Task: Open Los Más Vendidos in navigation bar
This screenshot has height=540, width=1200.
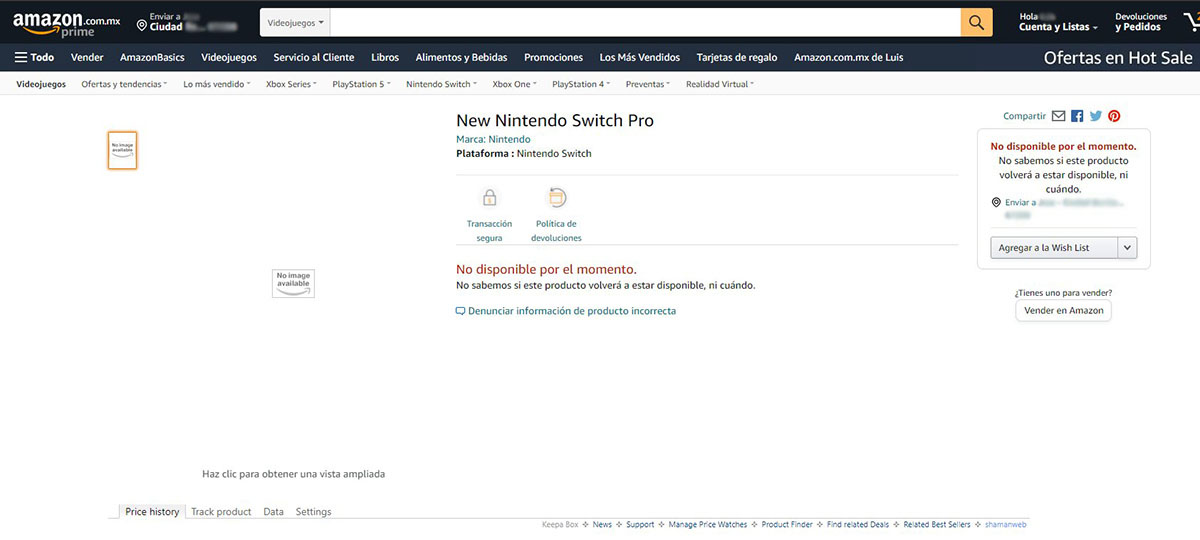Action: tap(639, 57)
